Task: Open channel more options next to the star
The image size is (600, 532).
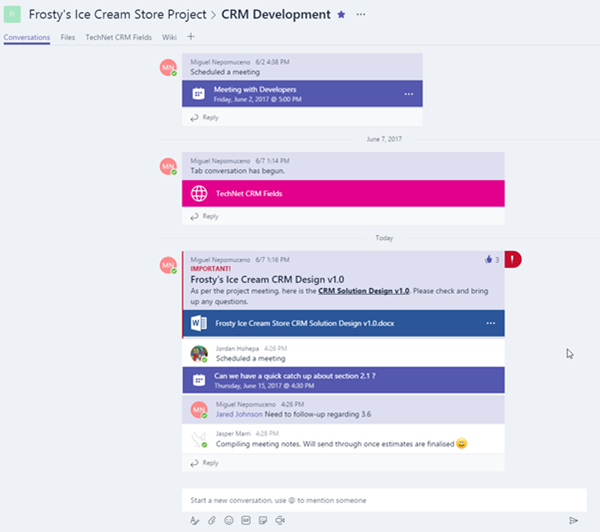Action: [361, 15]
